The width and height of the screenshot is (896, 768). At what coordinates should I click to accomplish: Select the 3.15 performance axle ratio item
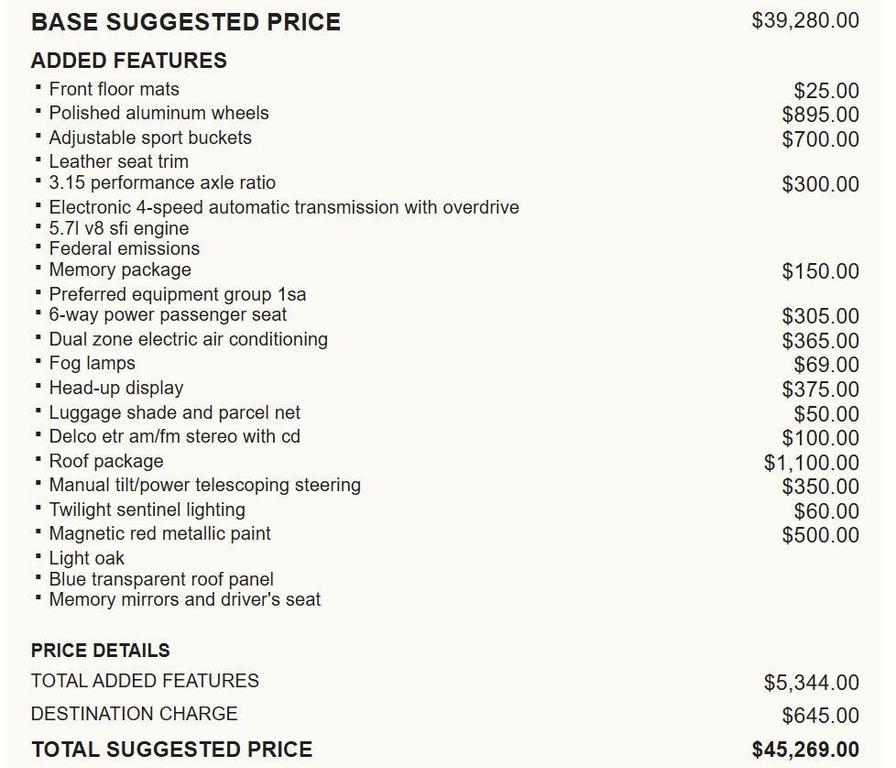[162, 183]
